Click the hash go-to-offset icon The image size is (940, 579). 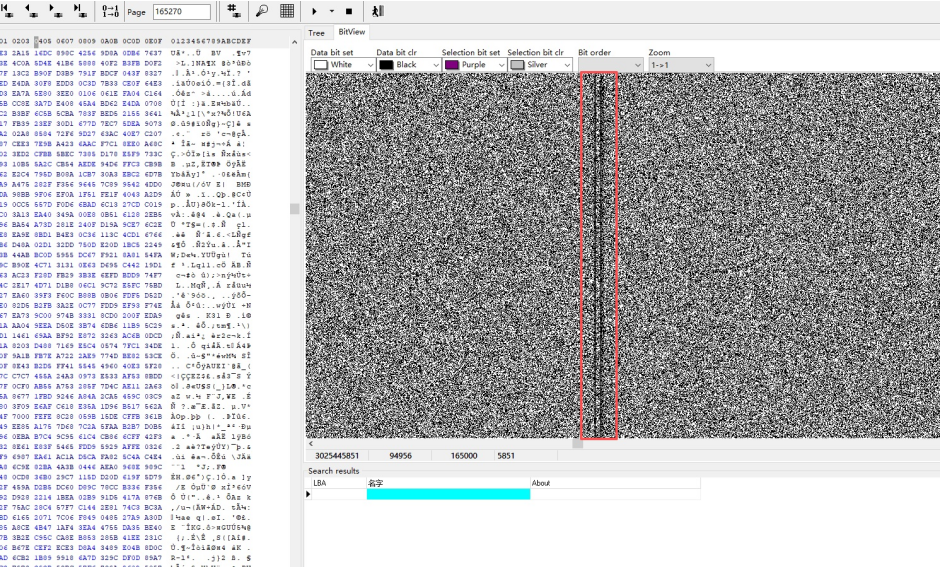(x=234, y=10)
